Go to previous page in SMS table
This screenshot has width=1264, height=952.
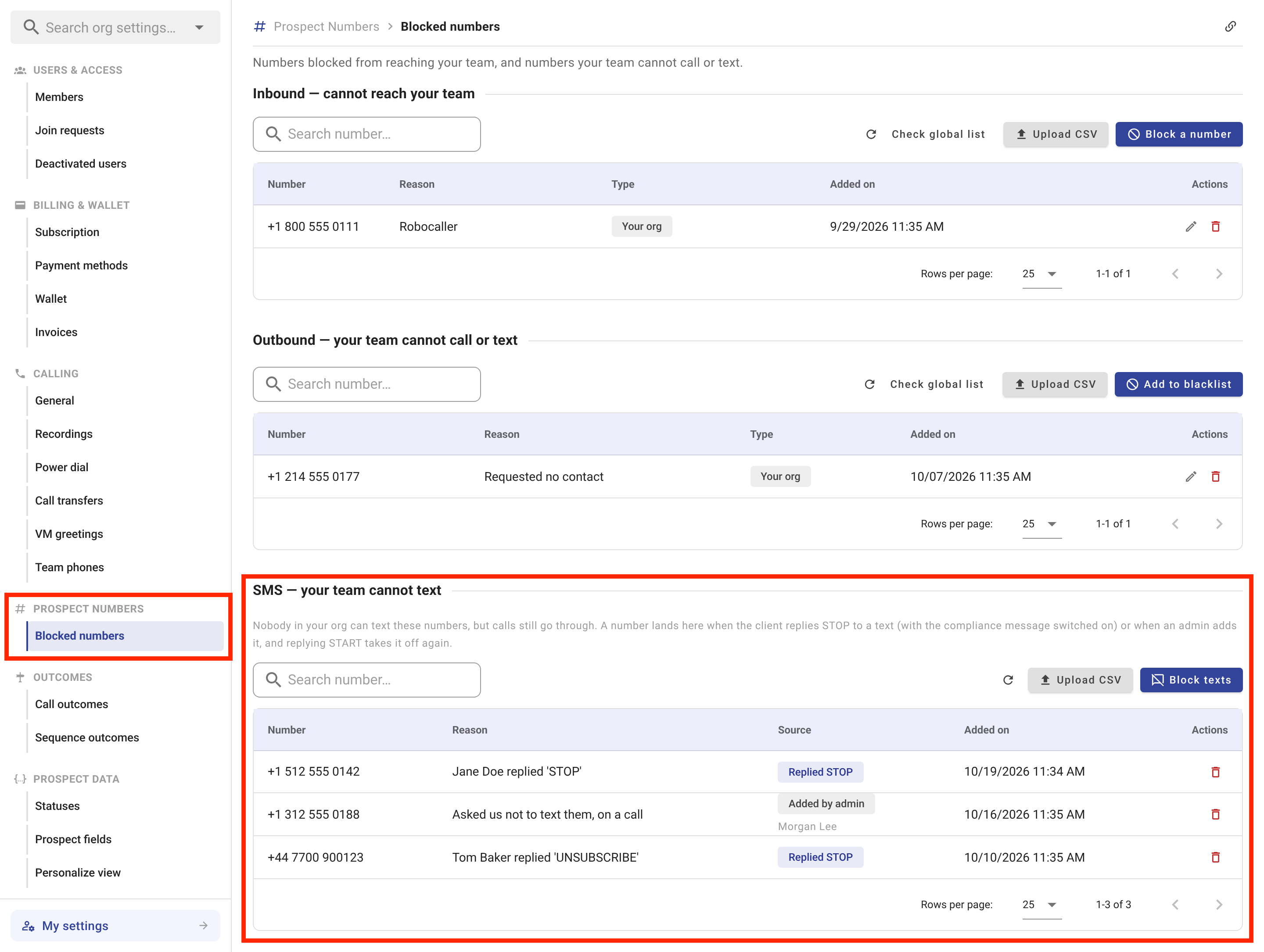[1175, 905]
